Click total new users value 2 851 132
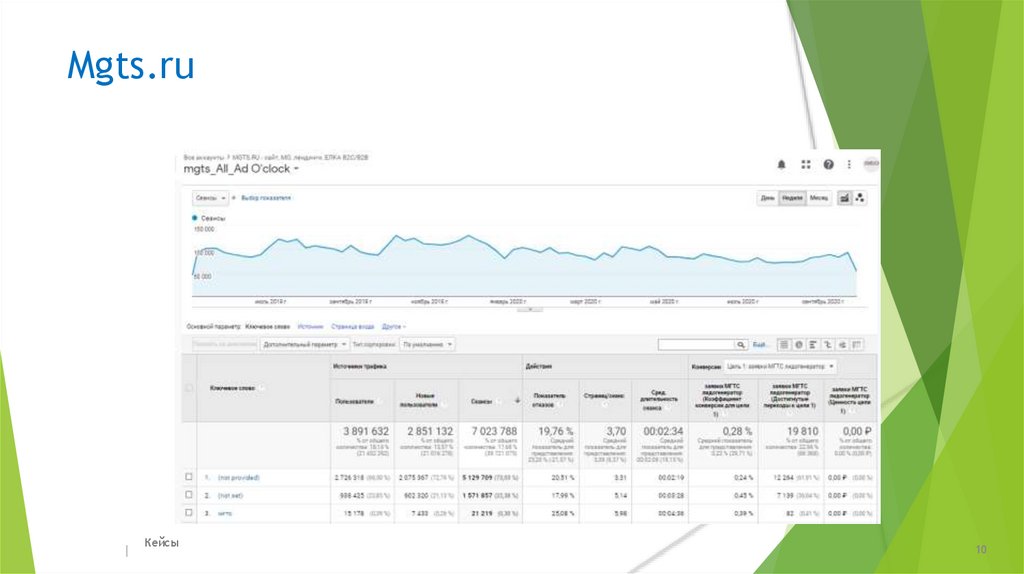The image size is (1024, 574). click(x=430, y=432)
